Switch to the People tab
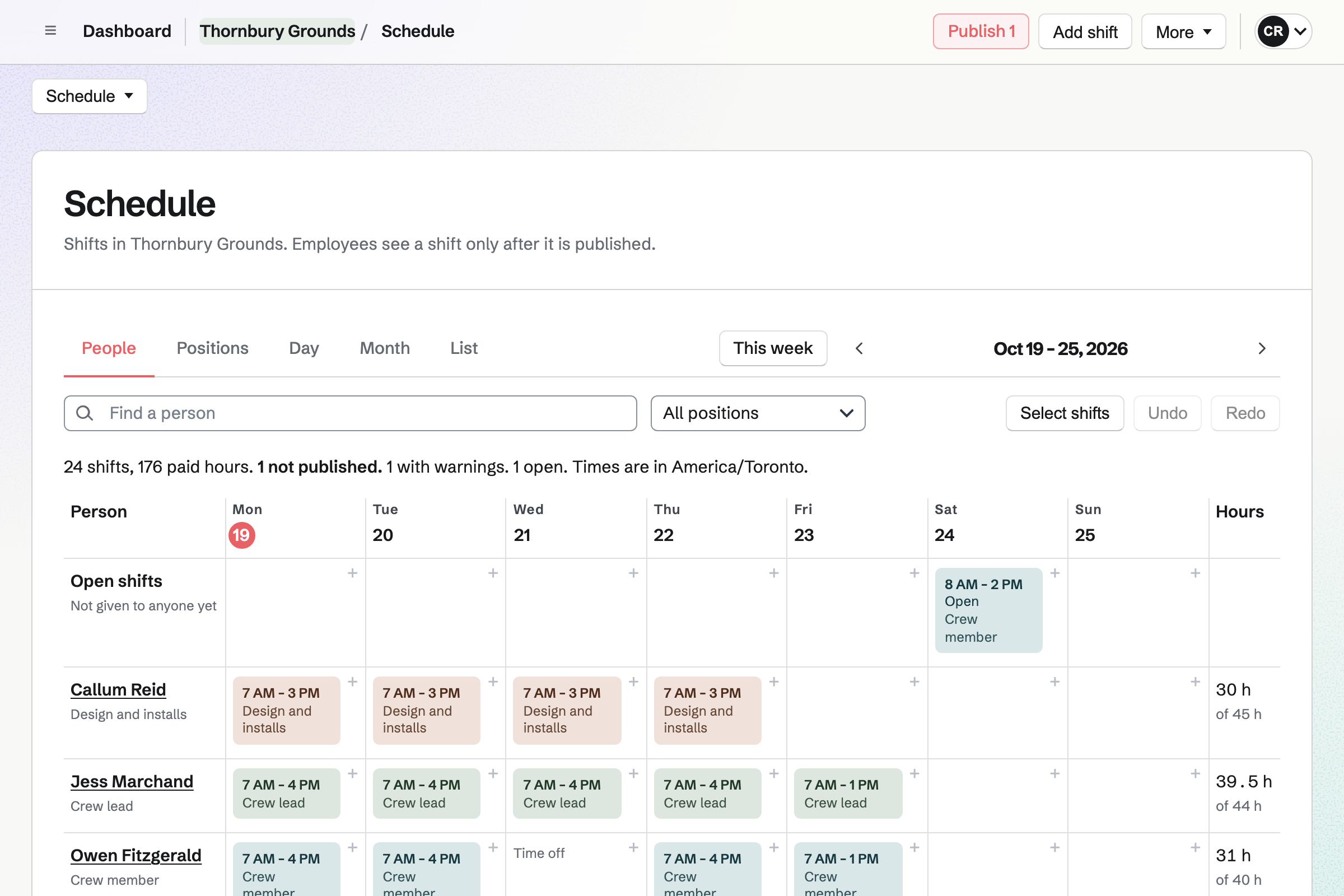 pos(109,348)
